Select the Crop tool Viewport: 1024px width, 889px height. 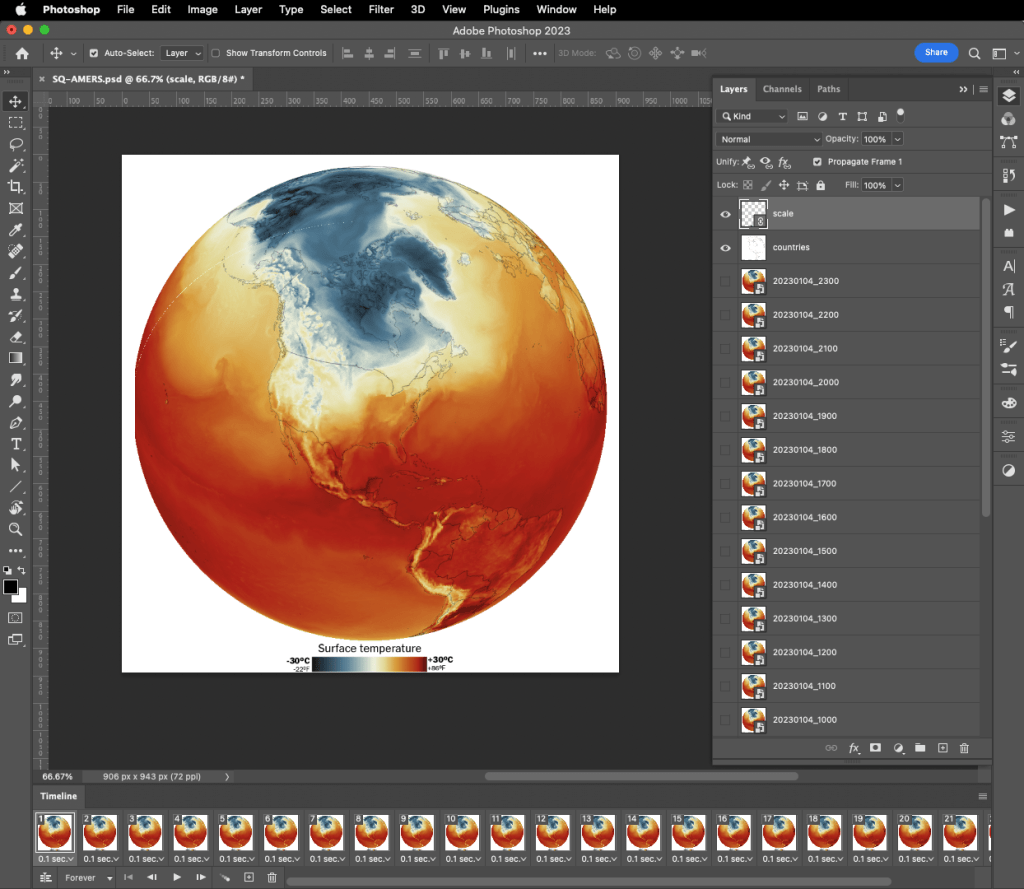click(x=16, y=187)
